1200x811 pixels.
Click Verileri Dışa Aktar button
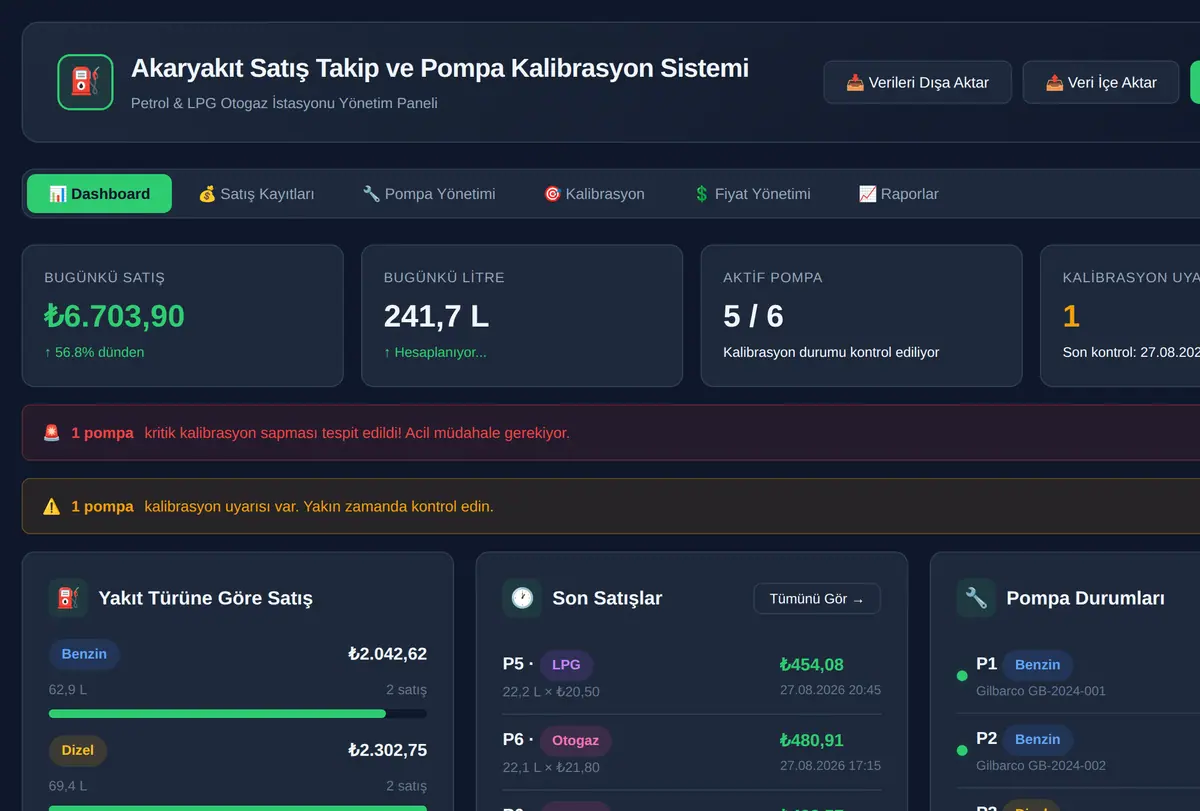[x=918, y=82]
